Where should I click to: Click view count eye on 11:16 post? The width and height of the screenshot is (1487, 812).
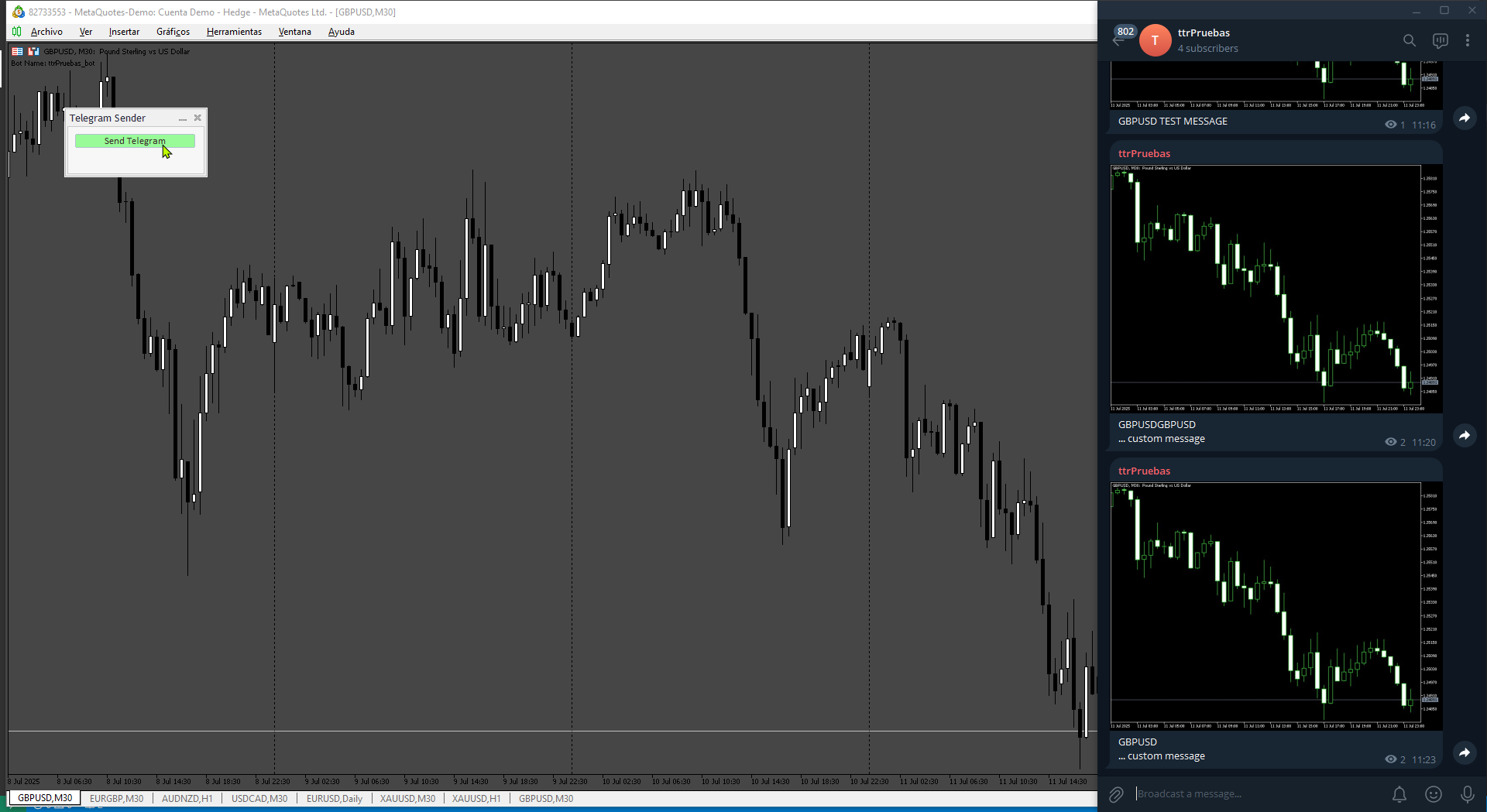point(1391,125)
